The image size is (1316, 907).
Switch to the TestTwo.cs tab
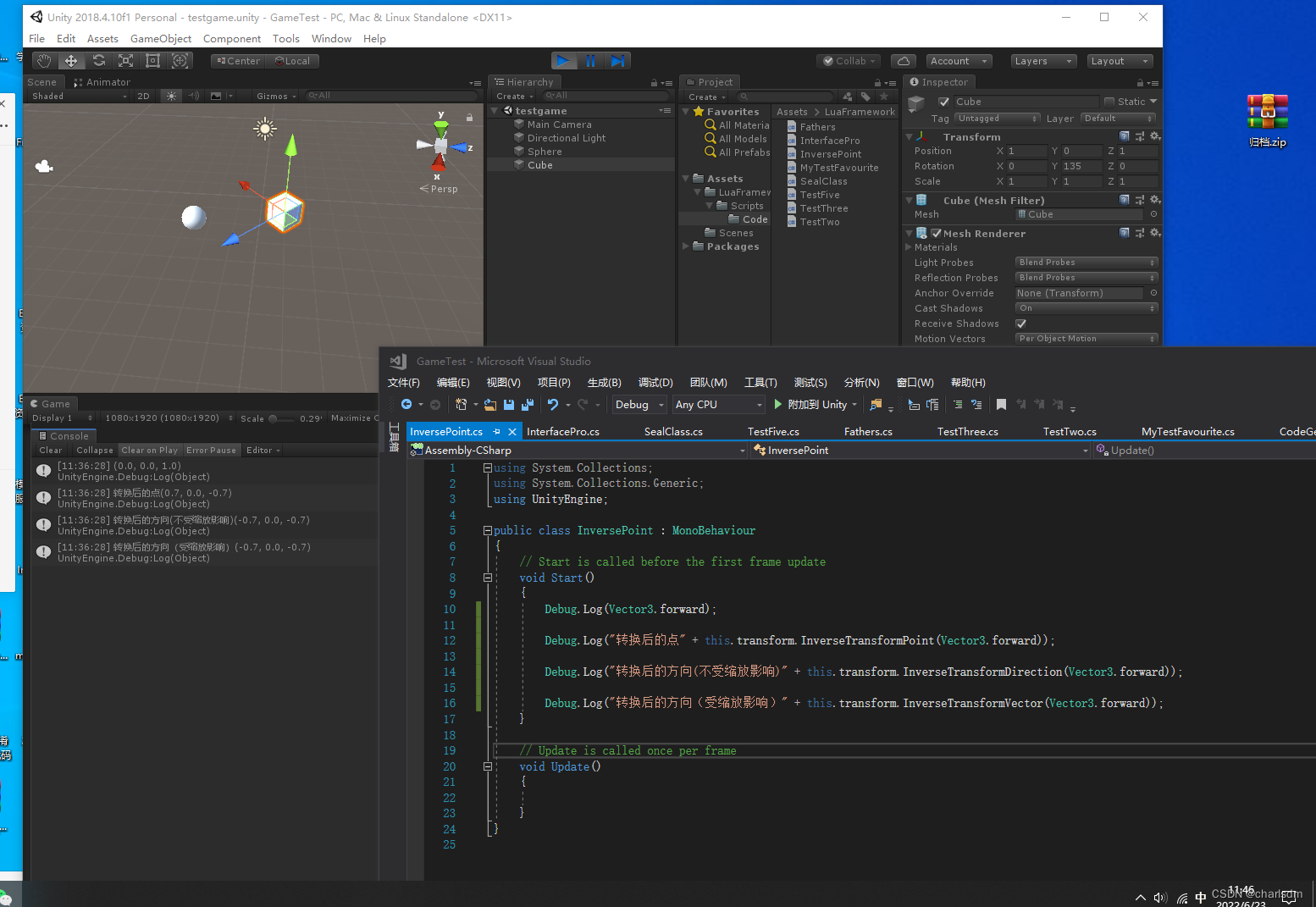(x=1070, y=431)
